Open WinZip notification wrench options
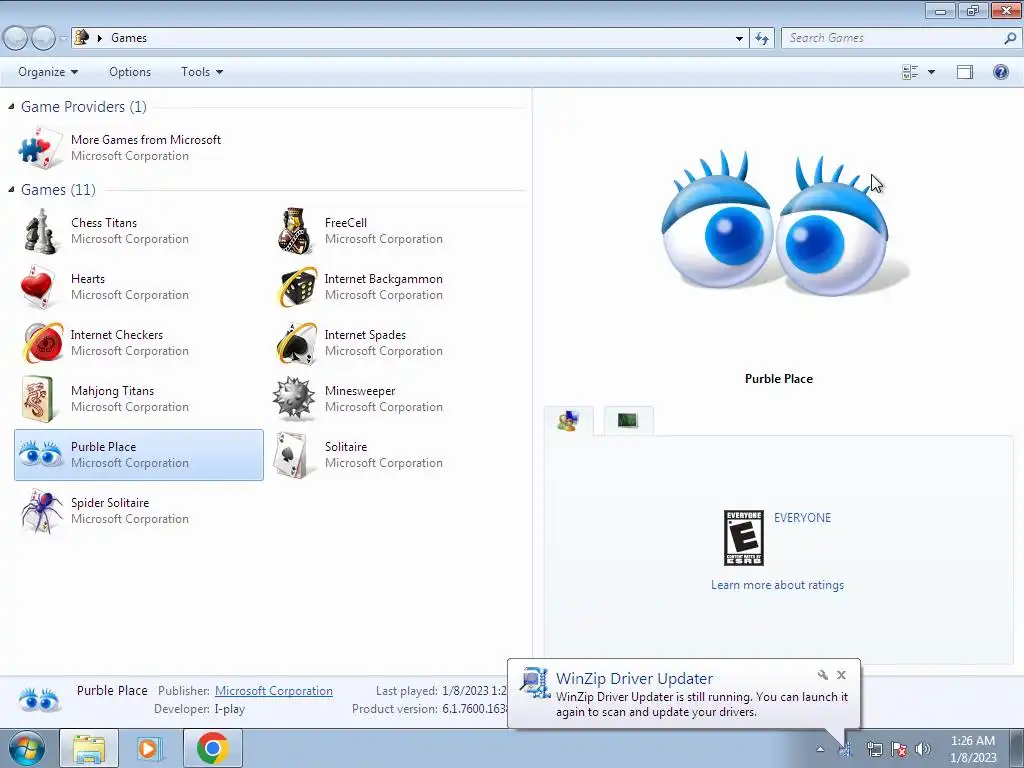1024x768 pixels. click(x=822, y=675)
